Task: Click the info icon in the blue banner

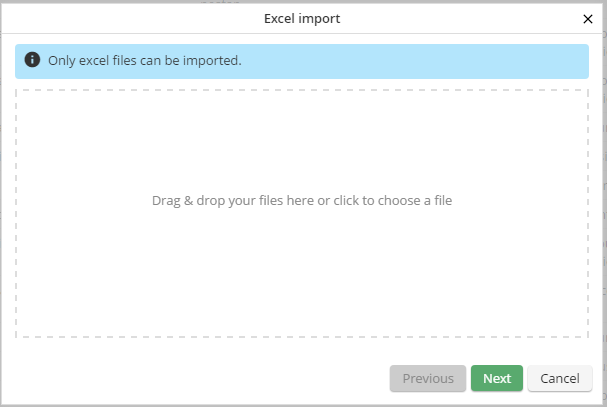Action: (x=32, y=60)
